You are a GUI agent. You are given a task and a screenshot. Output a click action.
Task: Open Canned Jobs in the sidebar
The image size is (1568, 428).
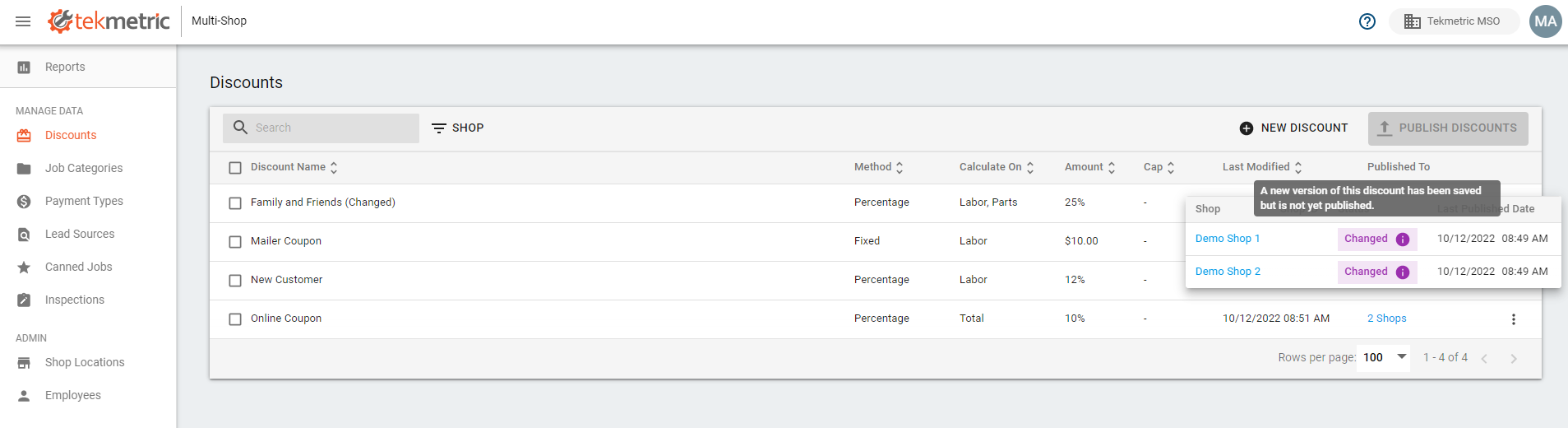pyautogui.click(x=78, y=267)
